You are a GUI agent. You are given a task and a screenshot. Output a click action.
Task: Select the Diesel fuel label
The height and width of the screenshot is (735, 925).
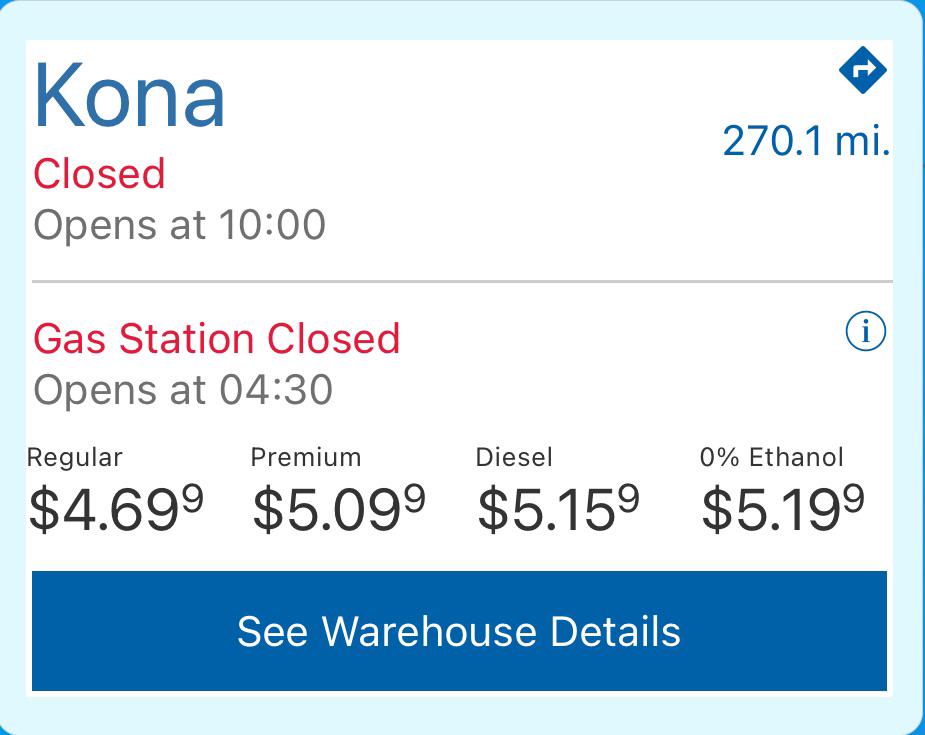tap(514, 458)
